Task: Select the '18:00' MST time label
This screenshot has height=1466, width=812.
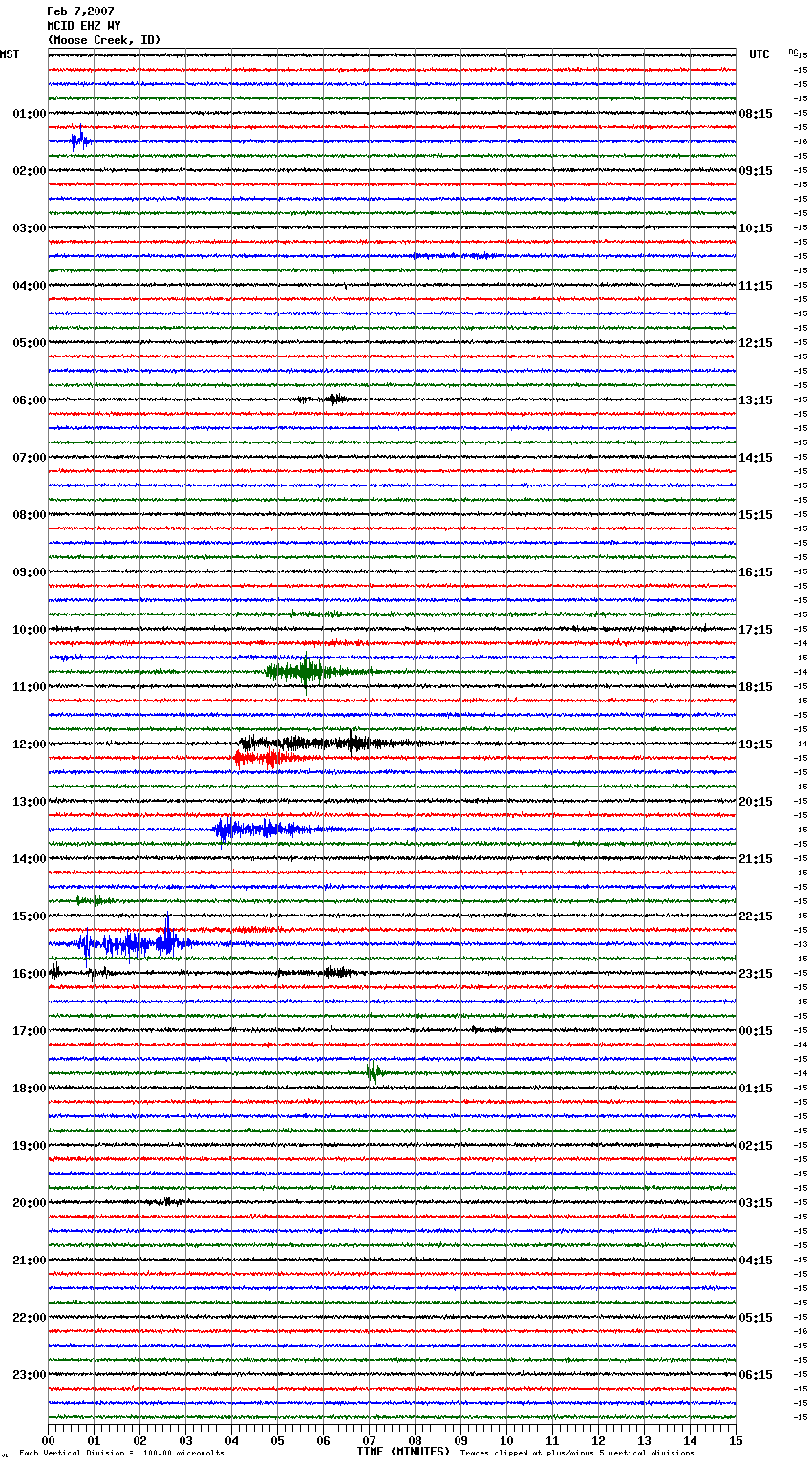Action: [30, 1089]
